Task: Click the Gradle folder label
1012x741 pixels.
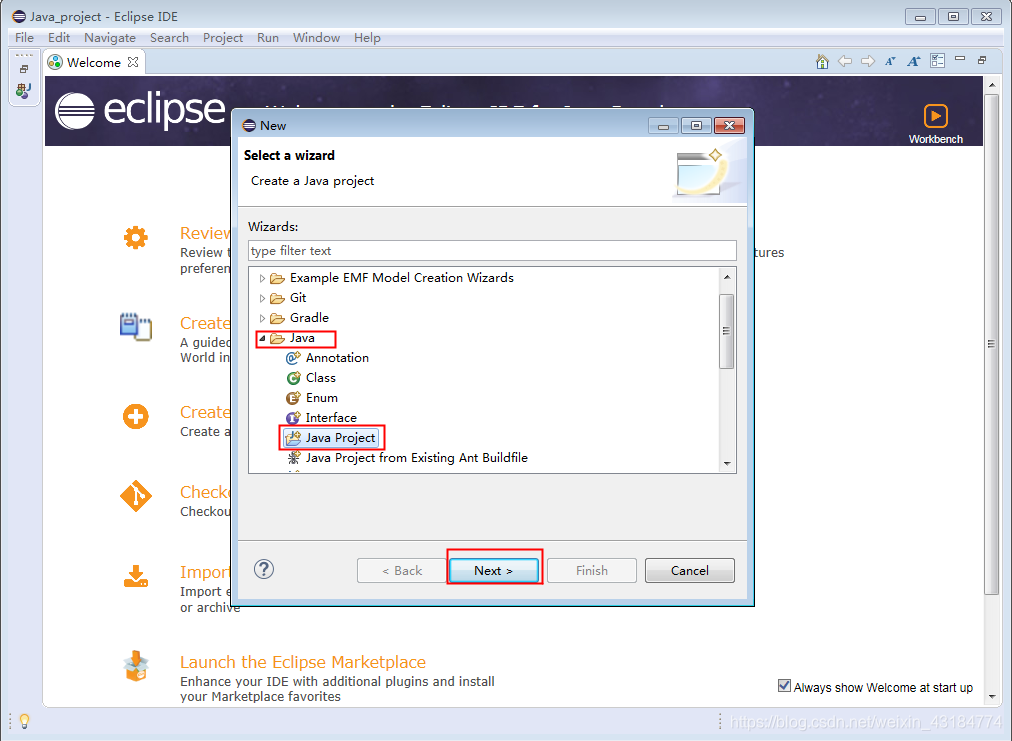Action: [x=309, y=318]
